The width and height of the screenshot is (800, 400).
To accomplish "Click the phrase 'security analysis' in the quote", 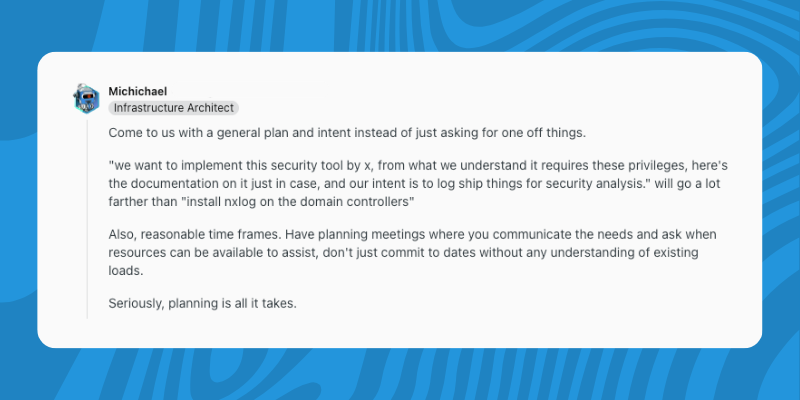I will click(600, 184).
